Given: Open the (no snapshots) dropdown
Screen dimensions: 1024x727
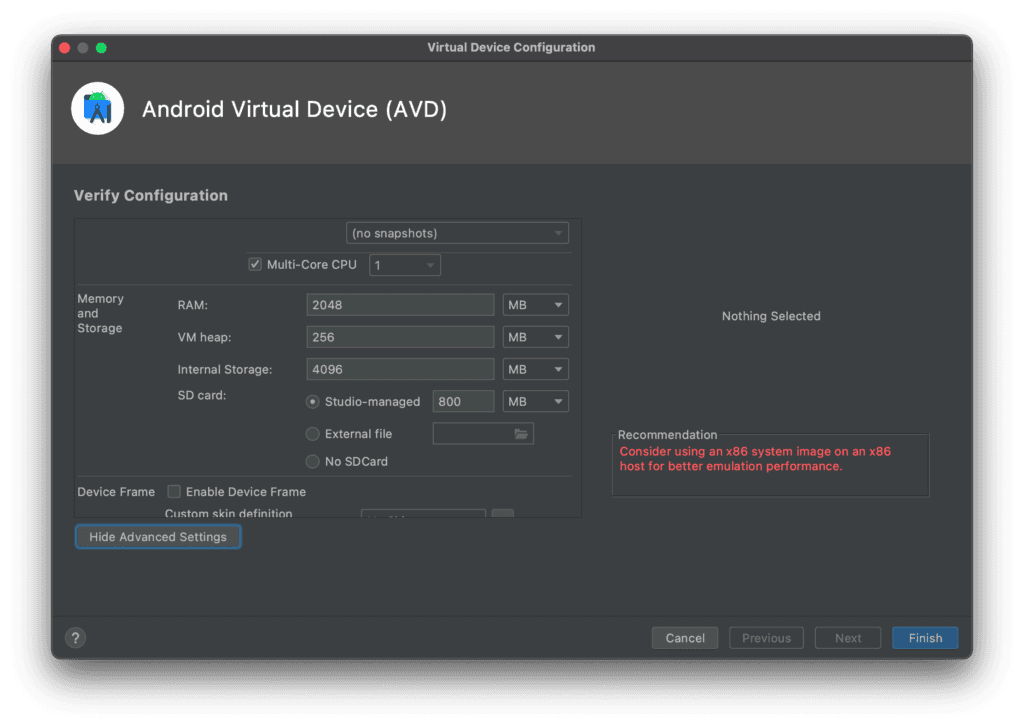Looking at the screenshot, I should coord(457,233).
